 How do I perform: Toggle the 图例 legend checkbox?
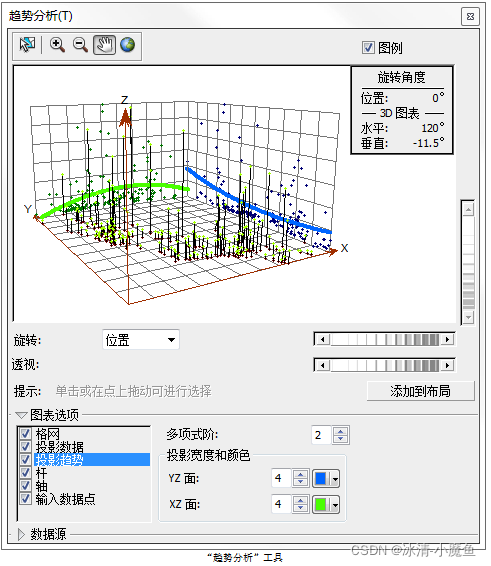click(368, 48)
